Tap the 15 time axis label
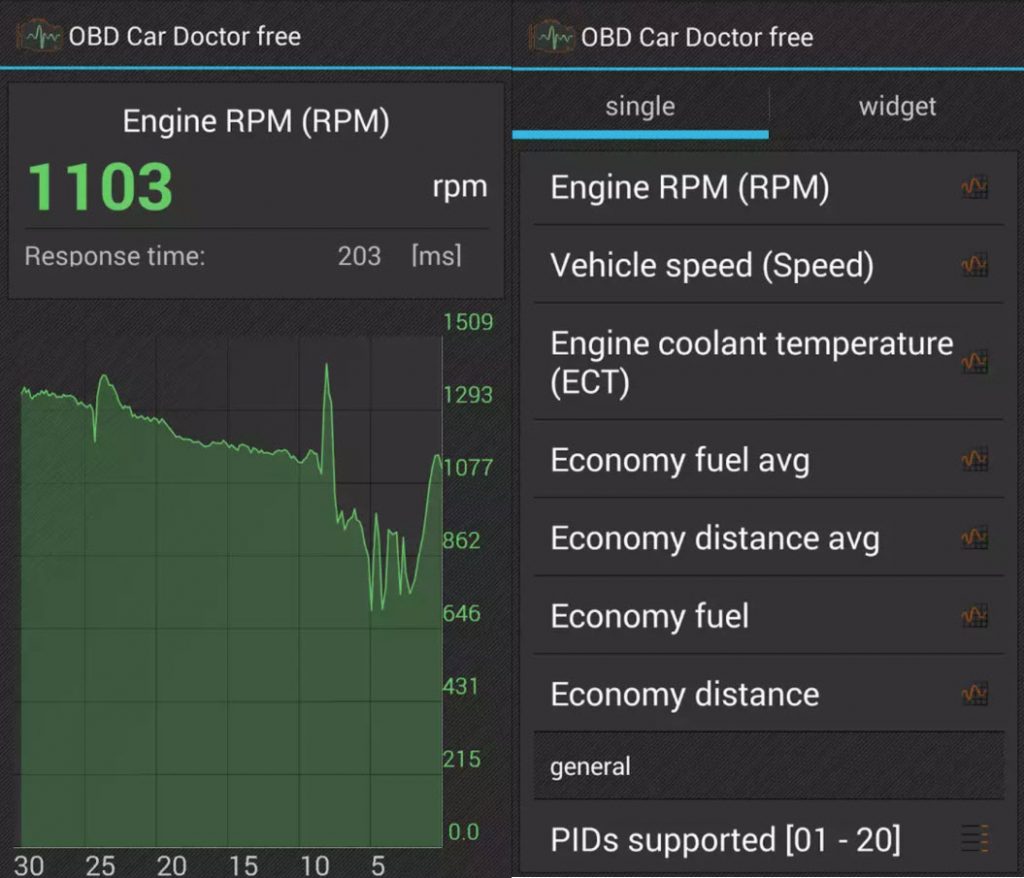The height and width of the screenshot is (878, 1024). click(244, 866)
